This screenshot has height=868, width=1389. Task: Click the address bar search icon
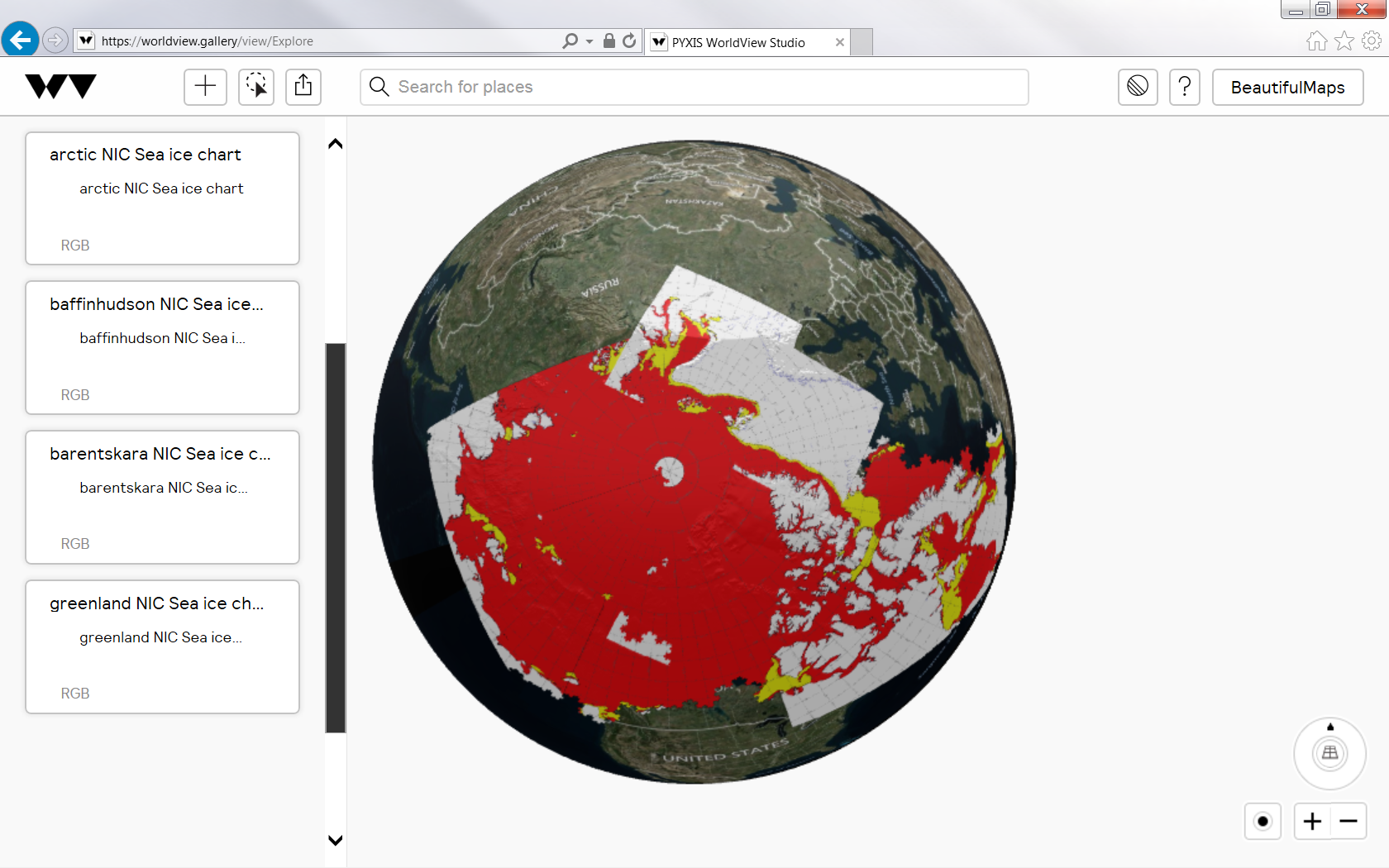tap(570, 41)
